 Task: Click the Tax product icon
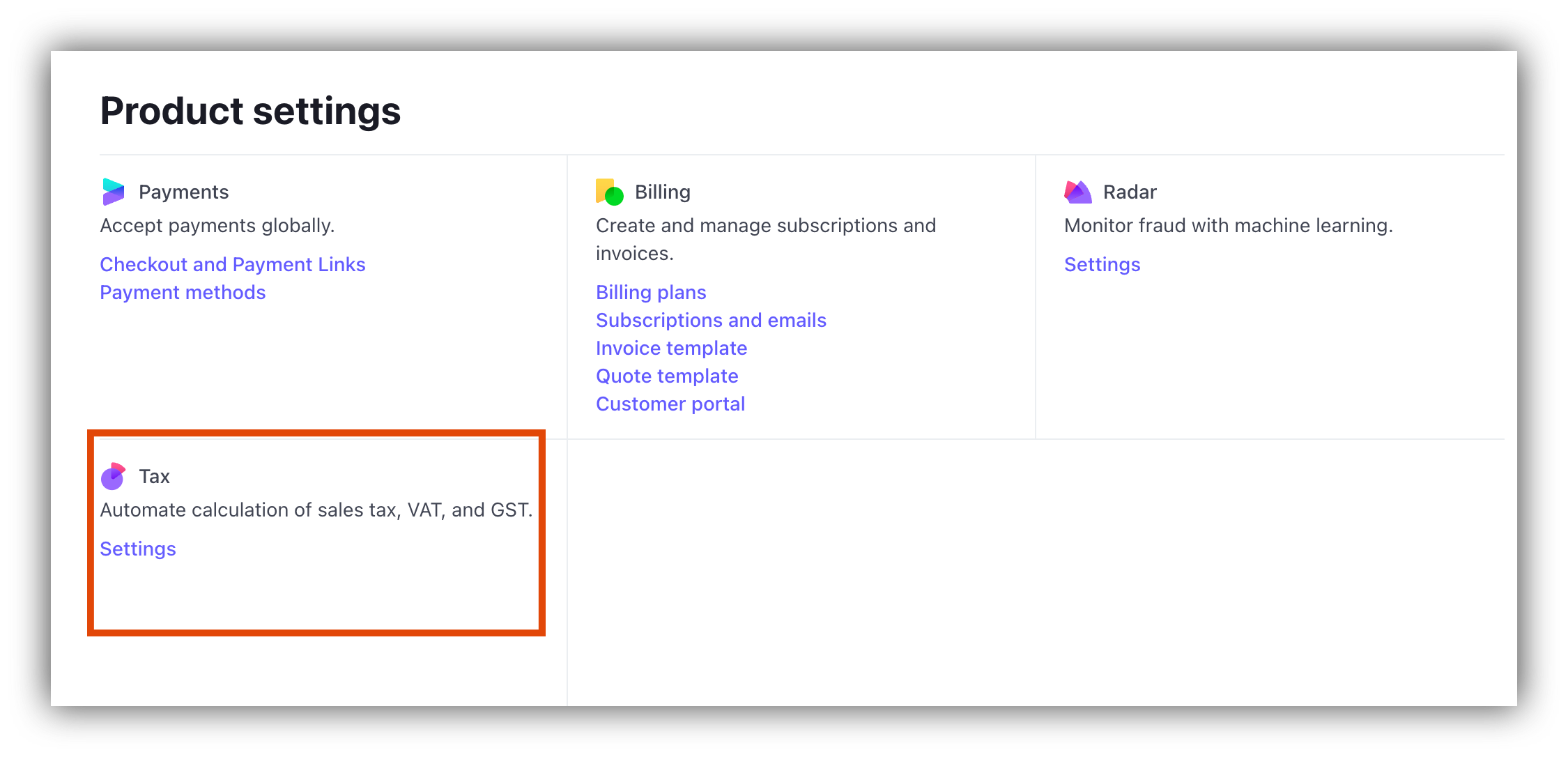tap(114, 476)
